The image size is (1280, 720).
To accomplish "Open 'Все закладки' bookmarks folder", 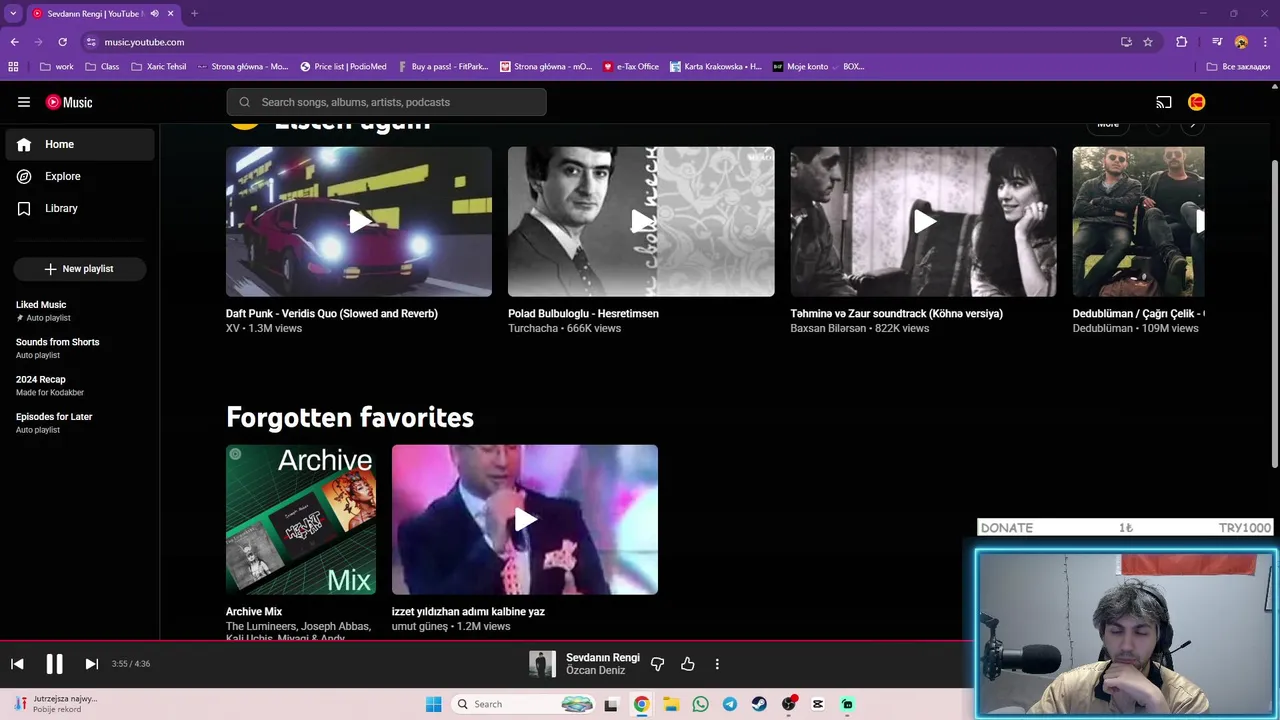I will coord(1238,67).
